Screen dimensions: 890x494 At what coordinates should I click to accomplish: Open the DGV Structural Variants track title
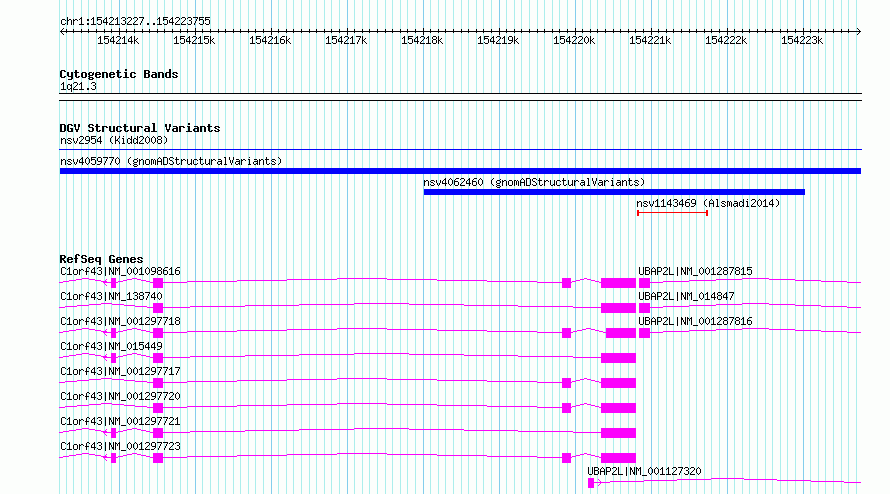pos(140,128)
